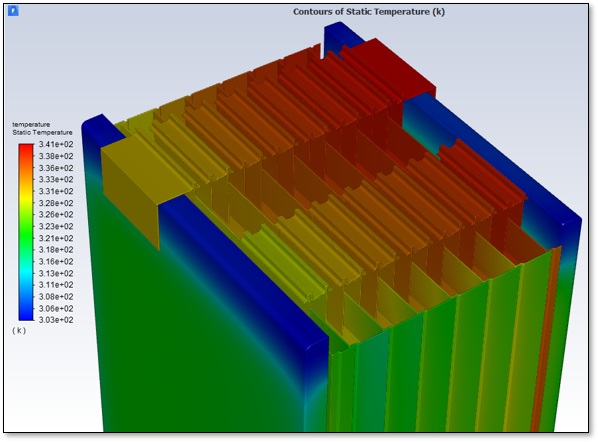Select the 3.03e+02 legend minimum value
Viewport: 598px width, 442px height.
pos(56,320)
